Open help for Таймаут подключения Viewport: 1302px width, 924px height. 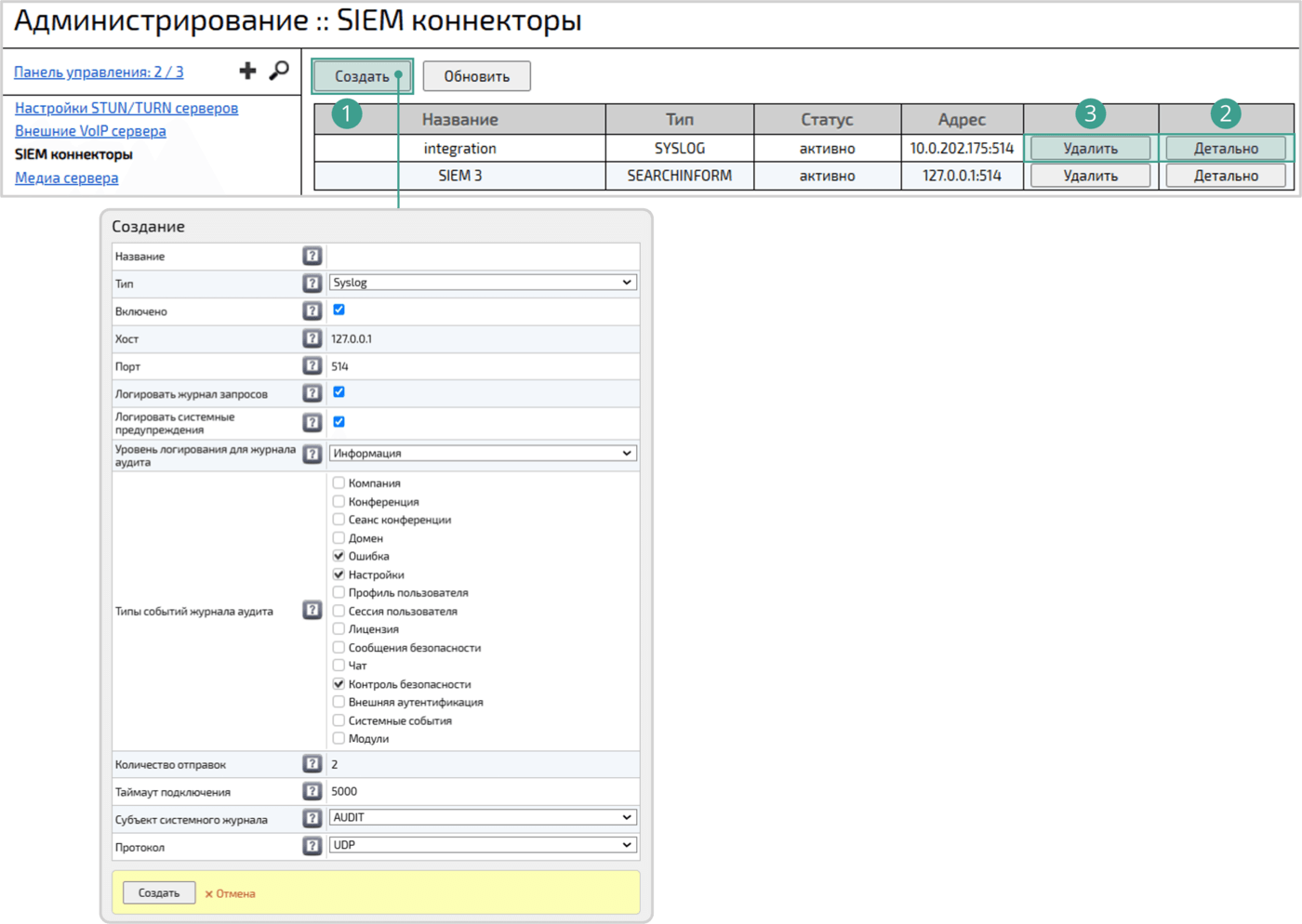[312, 790]
